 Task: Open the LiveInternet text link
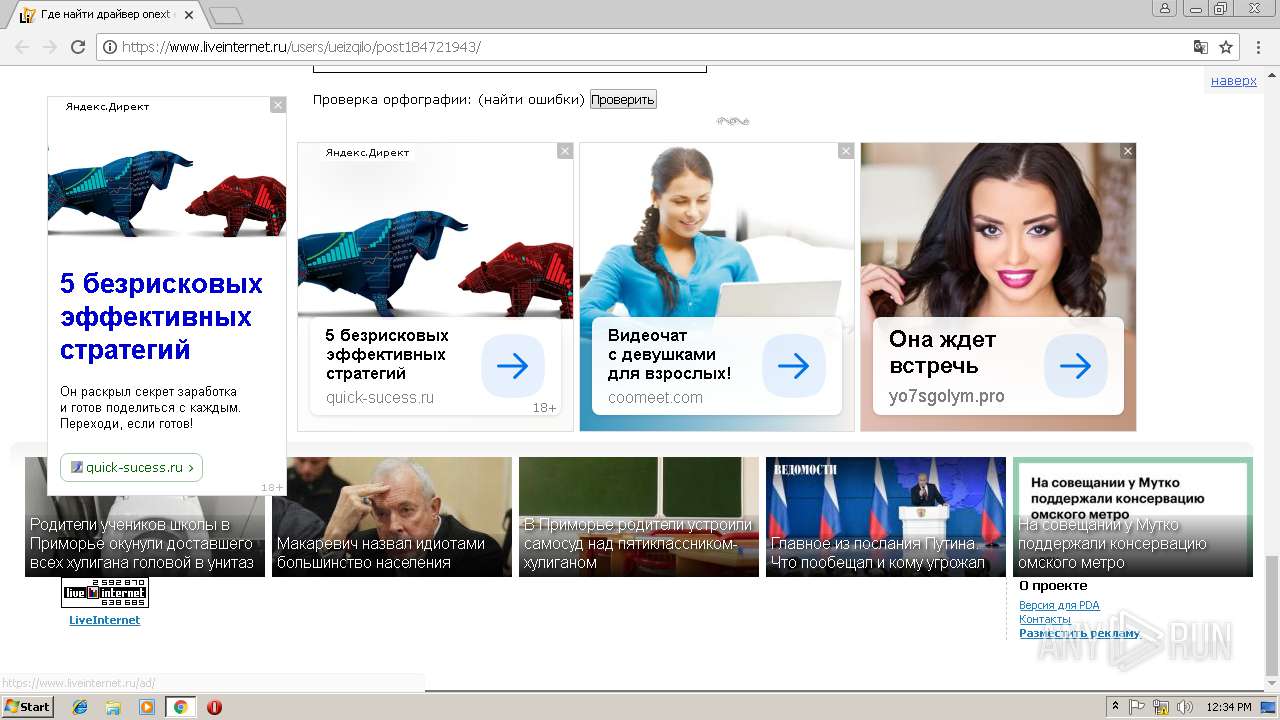105,620
